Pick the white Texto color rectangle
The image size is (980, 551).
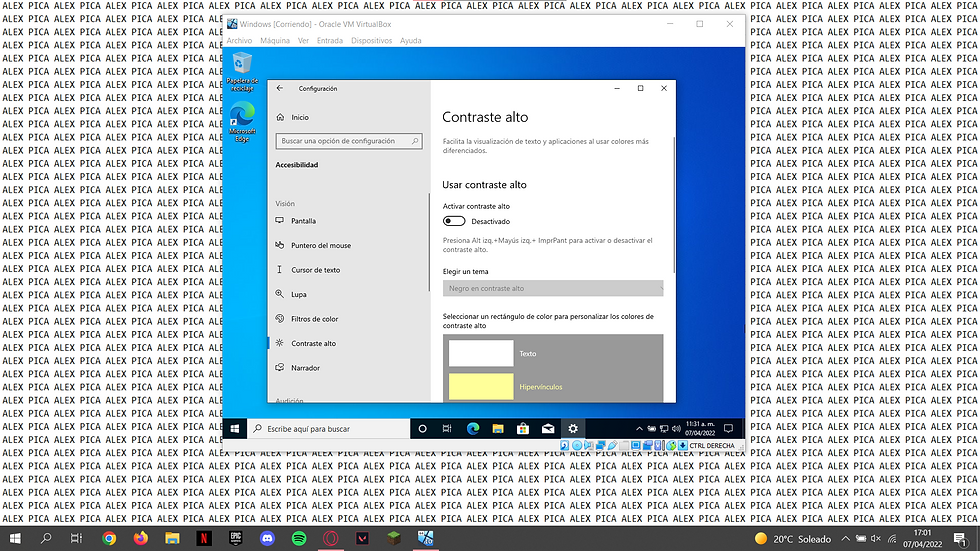(x=481, y=354)
